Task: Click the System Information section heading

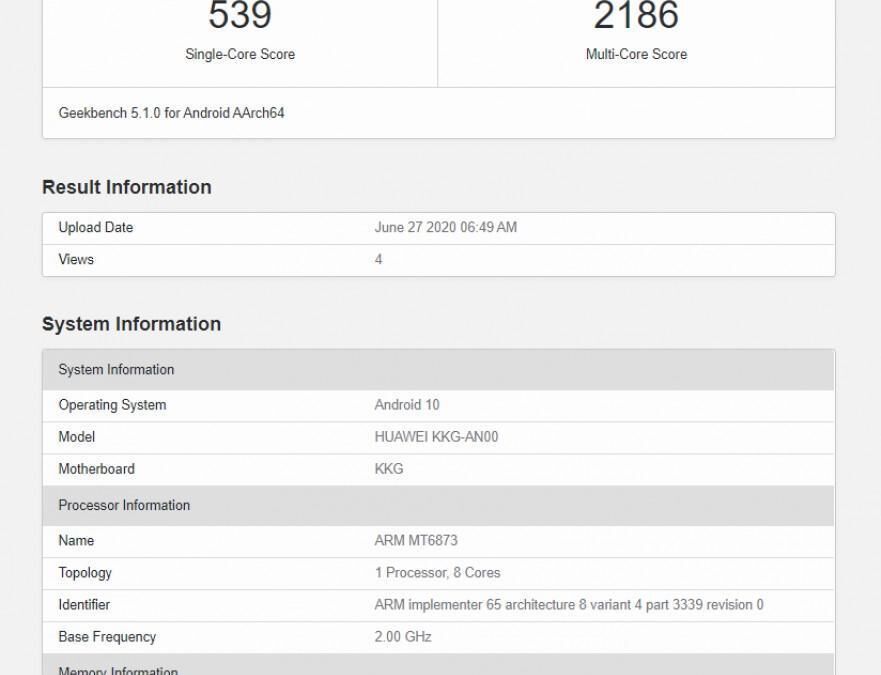Action: 131,324
